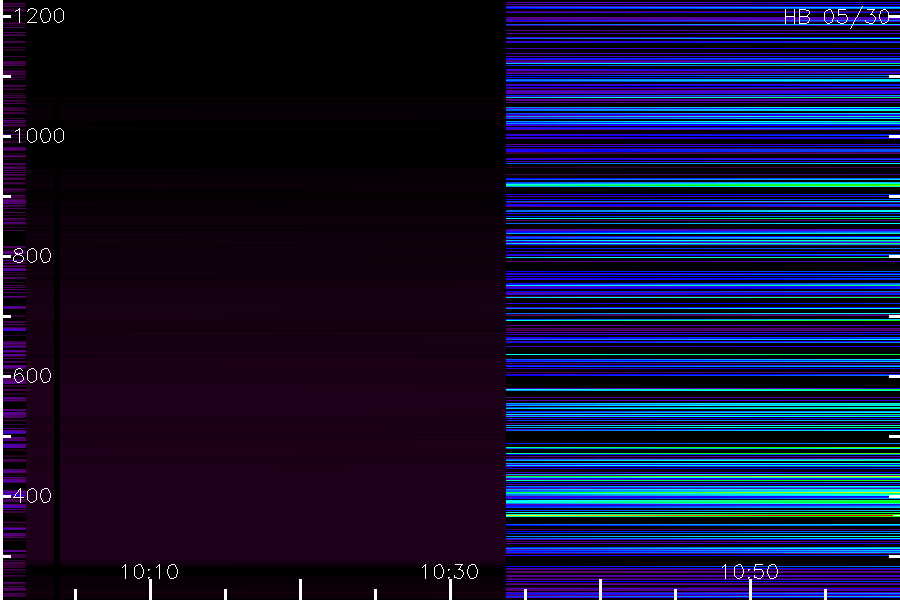Click the 10:30 time axis label

coord(449,571)
